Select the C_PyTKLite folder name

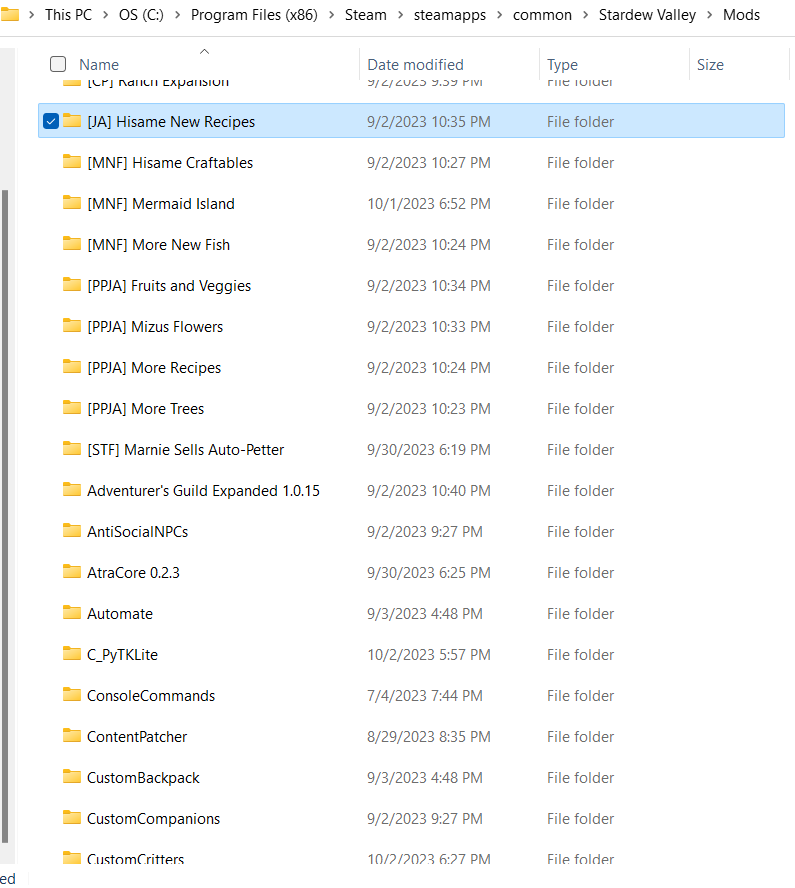[x=122, y=655]
